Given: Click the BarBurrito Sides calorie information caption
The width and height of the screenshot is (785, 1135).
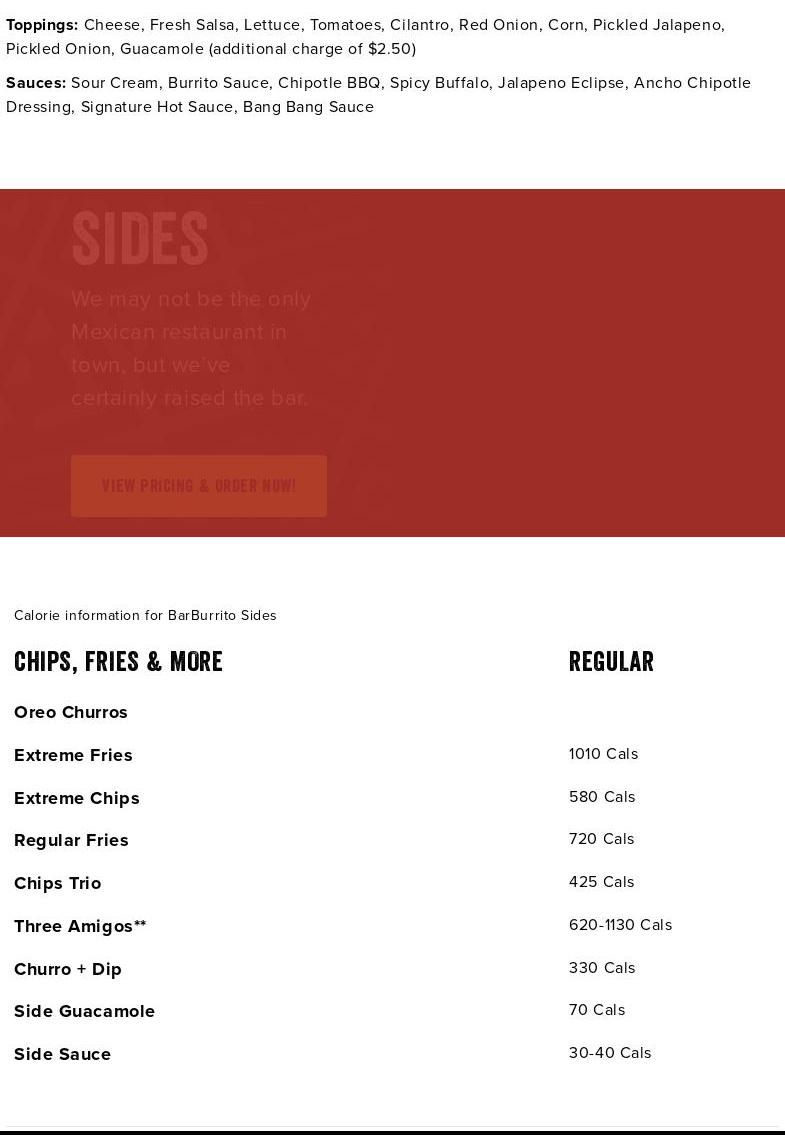Looking at the screenshot, I should (x=145, y=616).
